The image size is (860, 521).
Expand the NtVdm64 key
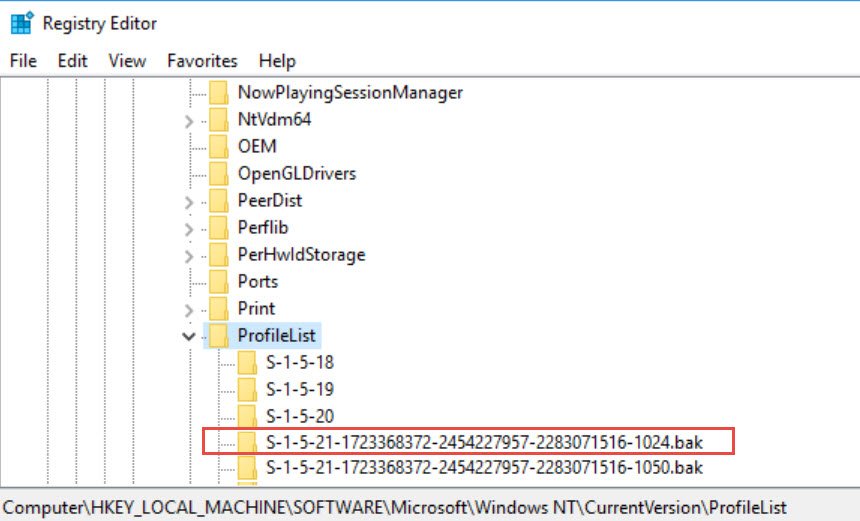[189, 121]
